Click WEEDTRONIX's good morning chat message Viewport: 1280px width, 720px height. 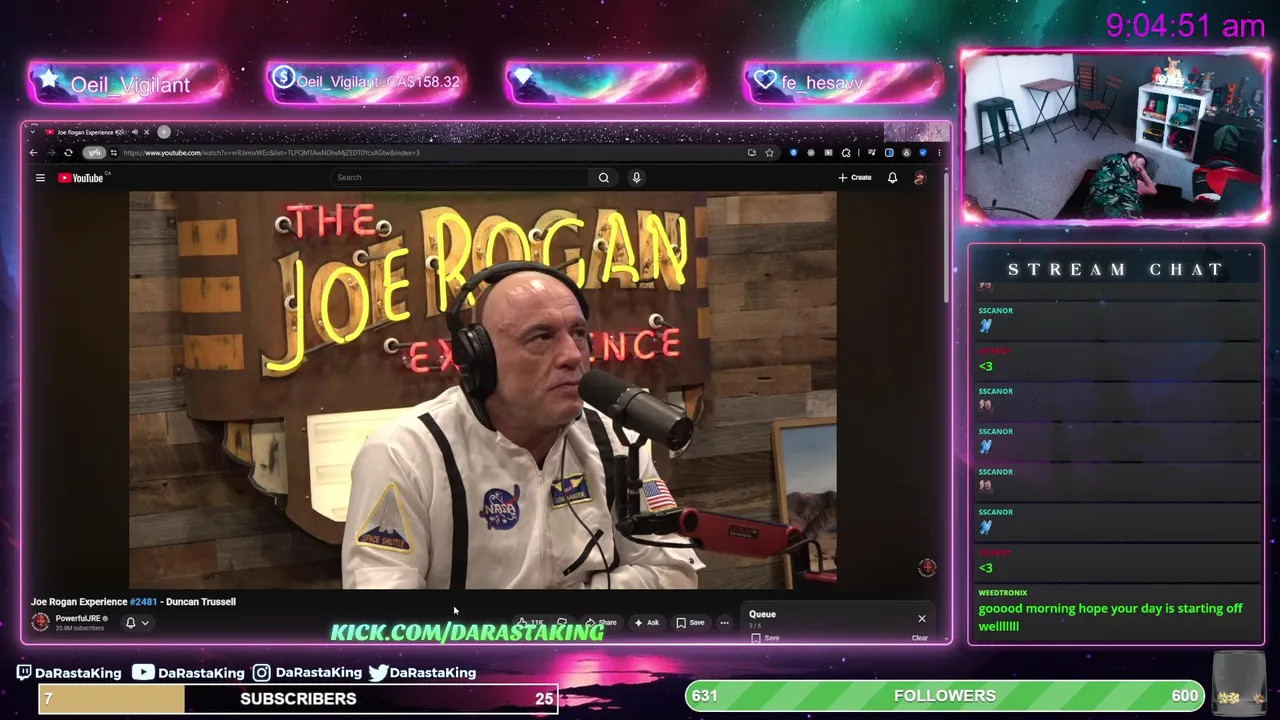point(1110,617)
